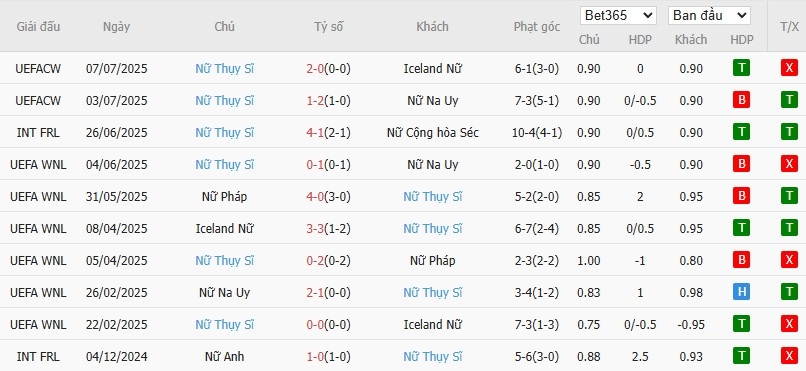Viewport: 806px width, 371px height.
Task: Click the blue H badge in 26/02/2025 row
Action: 741,292
